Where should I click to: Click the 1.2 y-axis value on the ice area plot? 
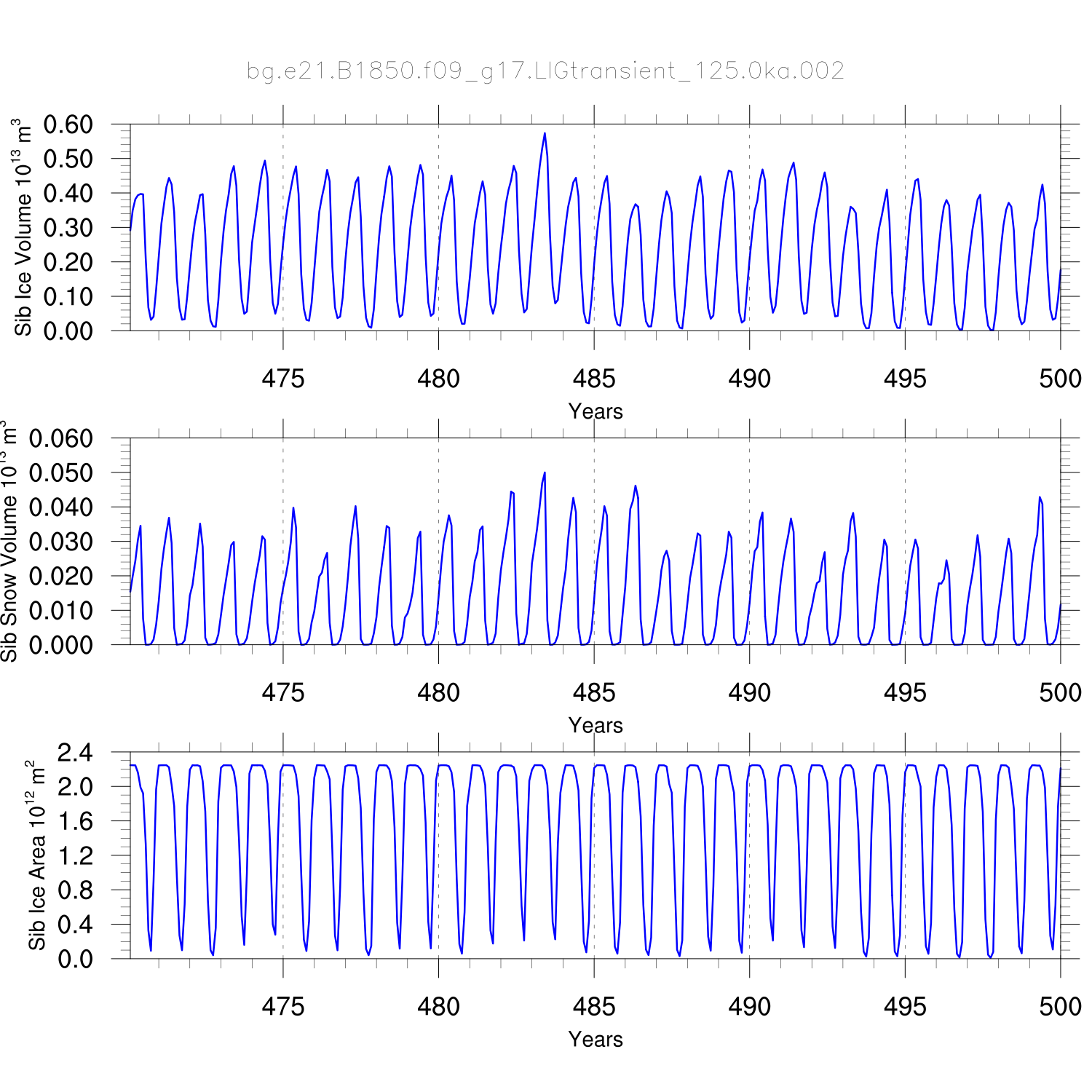76,856
